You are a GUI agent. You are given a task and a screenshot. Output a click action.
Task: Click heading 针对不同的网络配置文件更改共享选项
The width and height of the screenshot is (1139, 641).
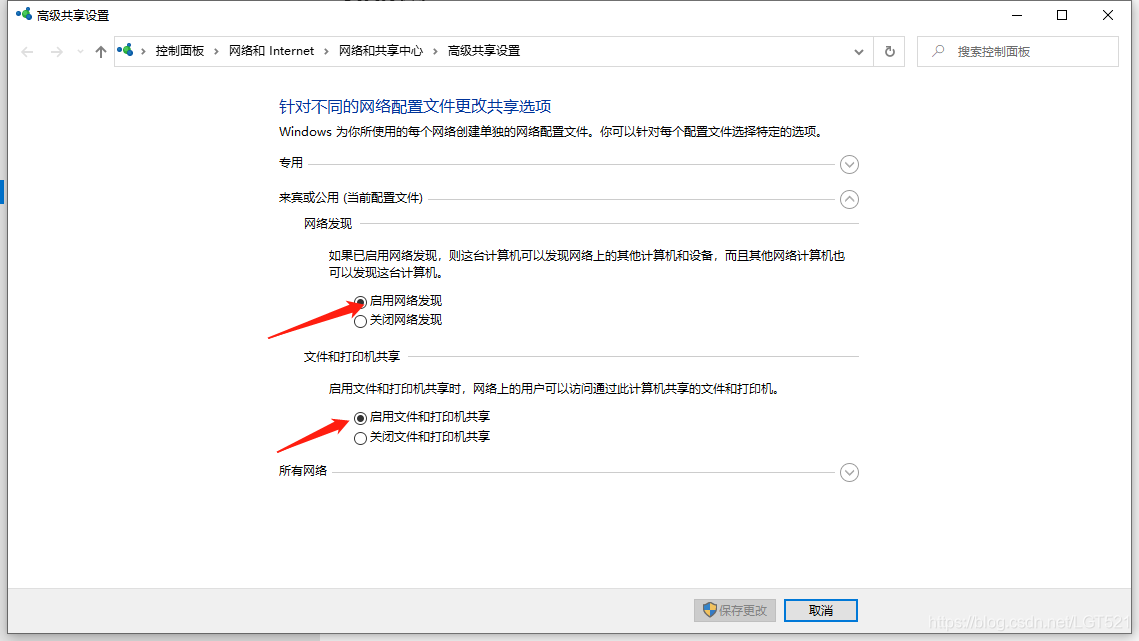coord(415,106)
